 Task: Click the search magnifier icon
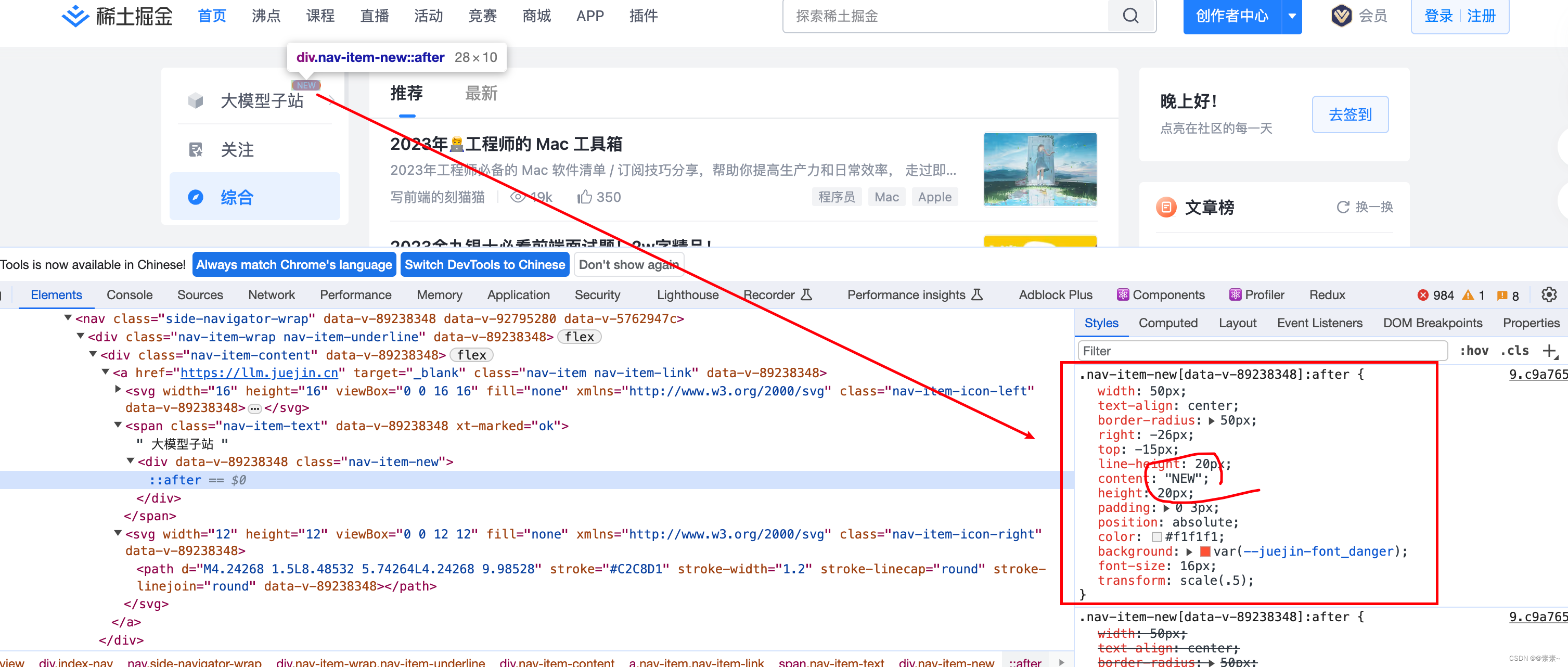click(x=1130, y=16)
